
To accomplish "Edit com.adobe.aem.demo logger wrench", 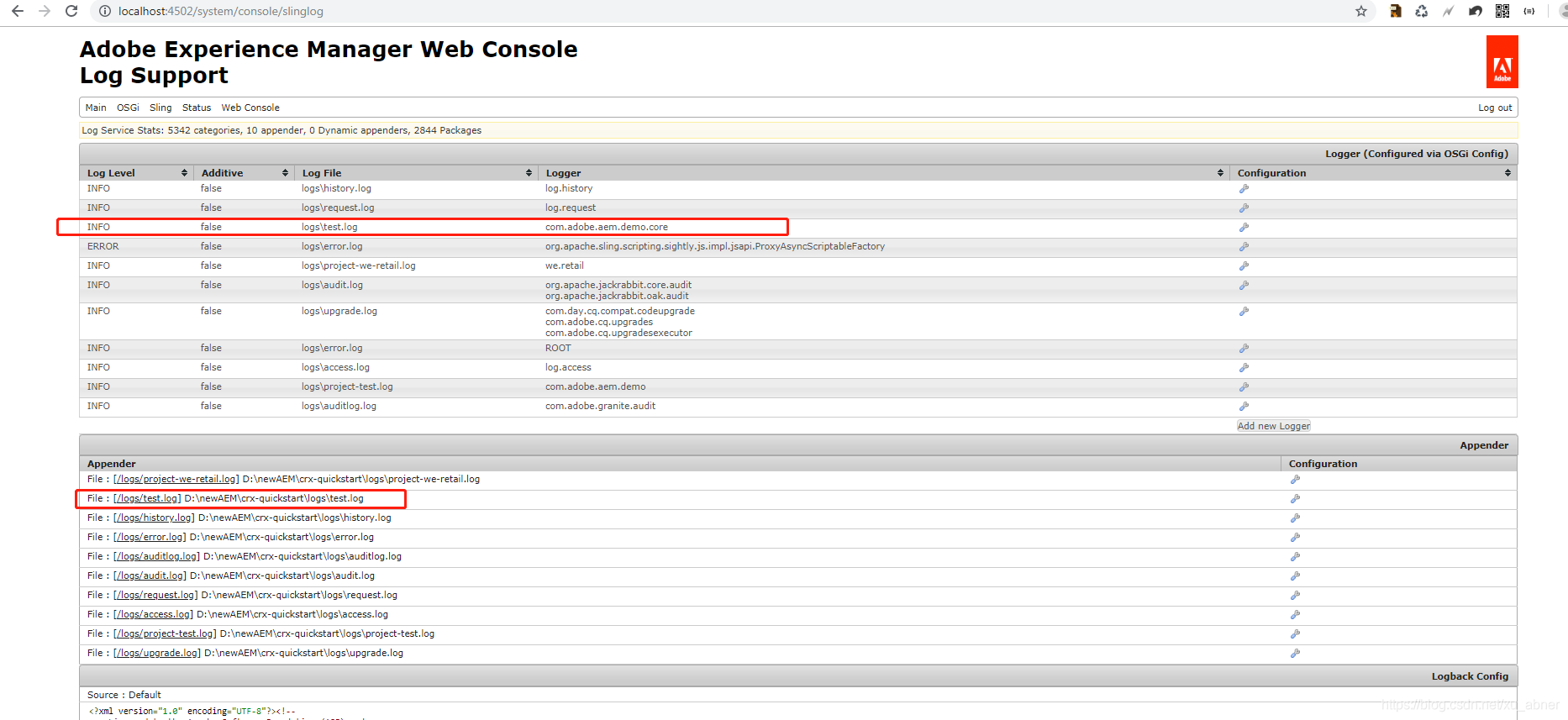I will point(1244,387).
